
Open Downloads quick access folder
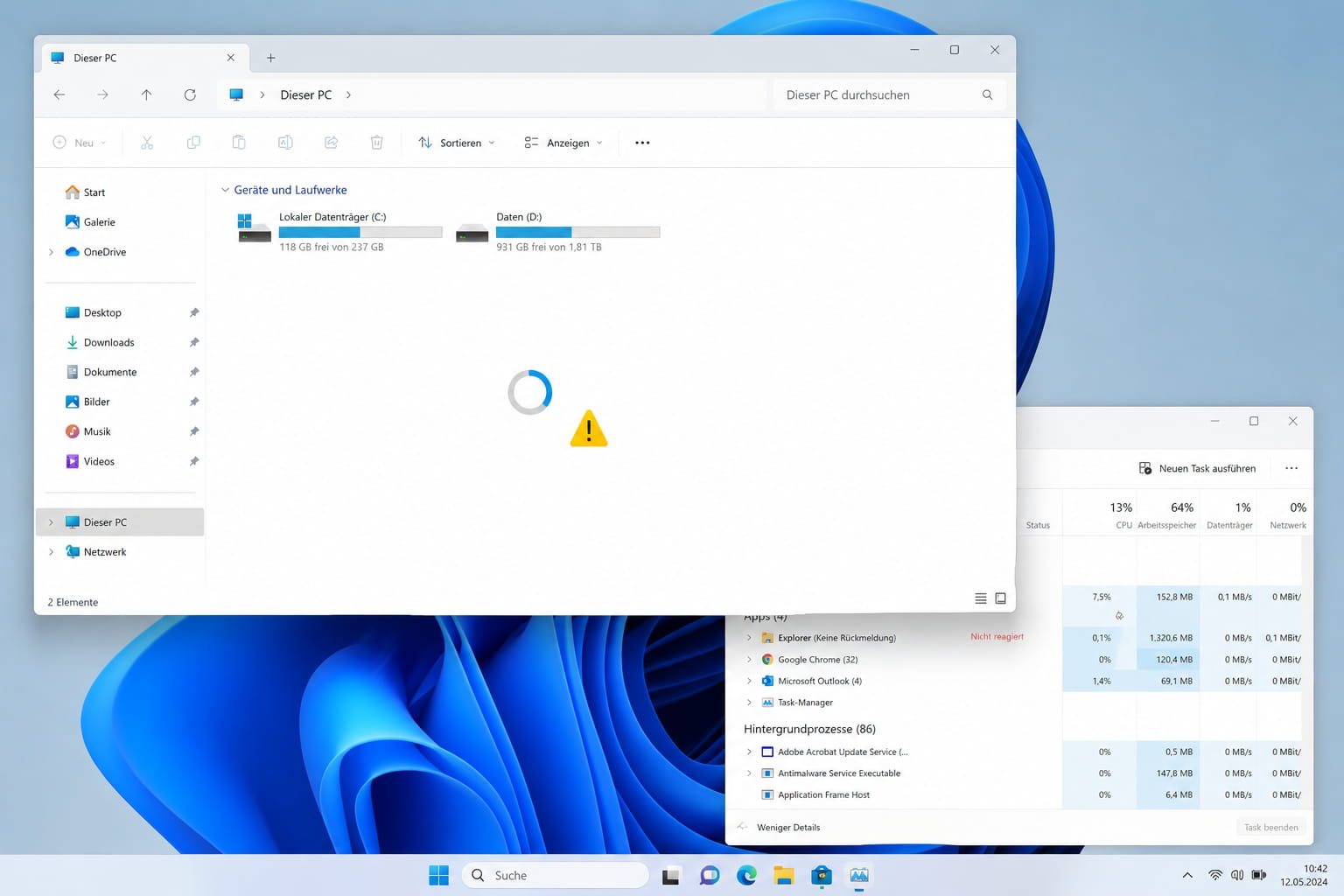click(x=100, y=342)
